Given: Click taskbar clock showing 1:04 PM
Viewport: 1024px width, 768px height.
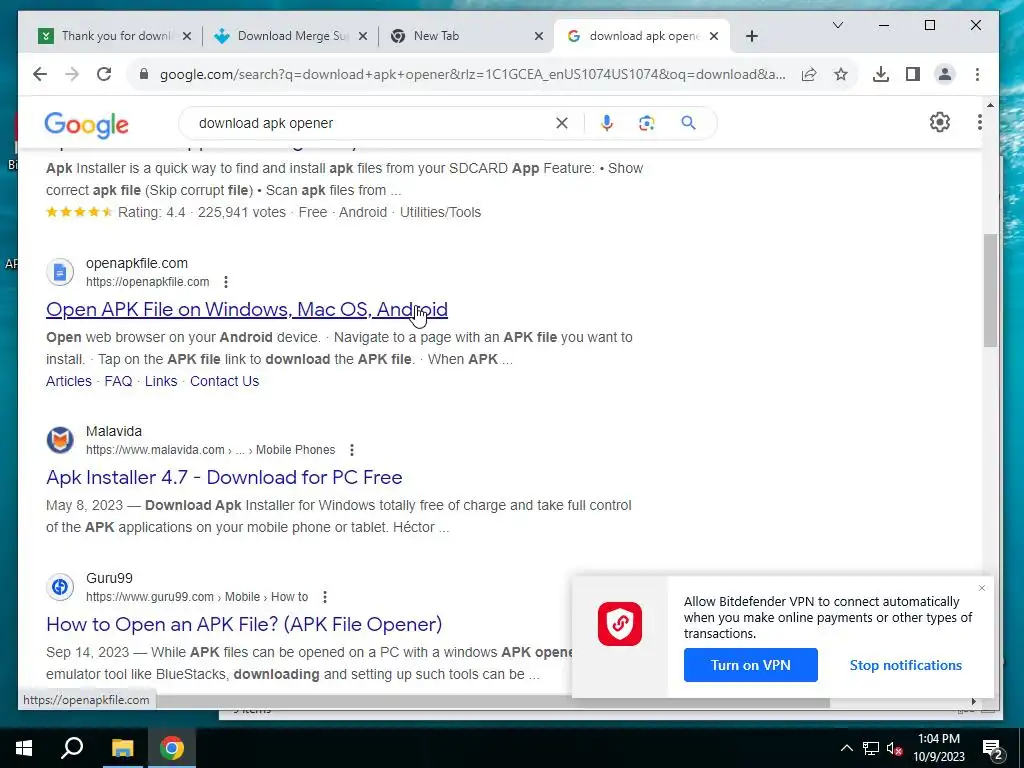Looking at the screenshot, I should (x=938, y=748).
